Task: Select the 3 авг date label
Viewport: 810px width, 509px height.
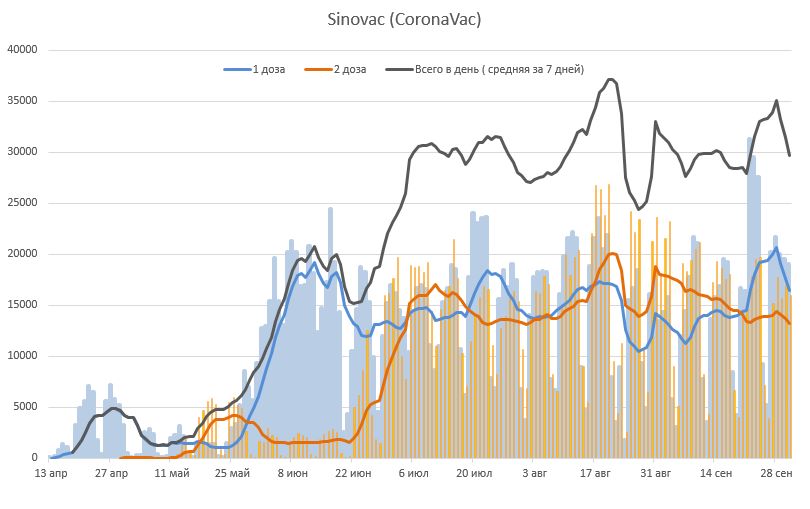Action: 535,473
